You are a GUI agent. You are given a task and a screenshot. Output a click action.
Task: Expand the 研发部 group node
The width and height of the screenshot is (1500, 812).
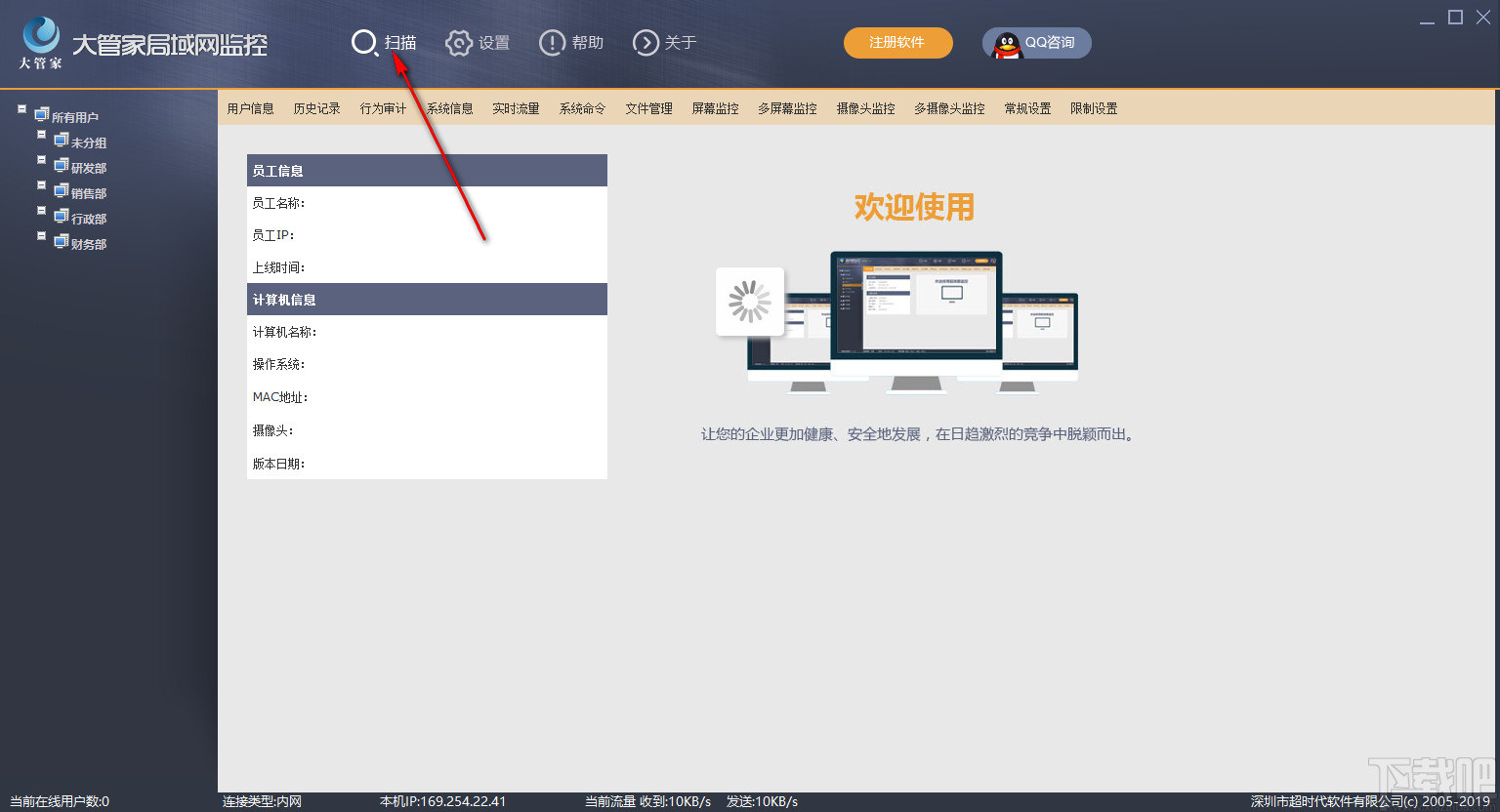41,161
